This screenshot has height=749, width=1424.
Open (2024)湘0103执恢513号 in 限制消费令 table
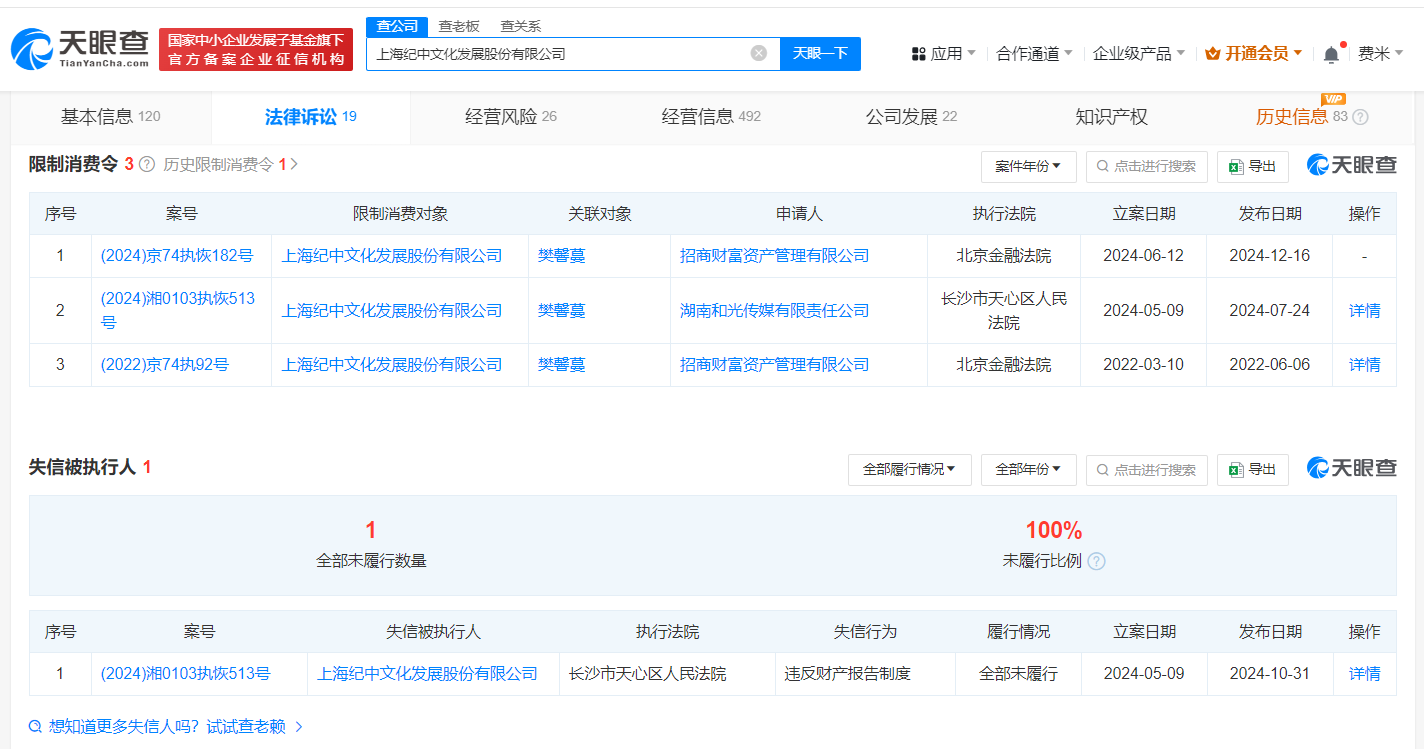(178, 310)
